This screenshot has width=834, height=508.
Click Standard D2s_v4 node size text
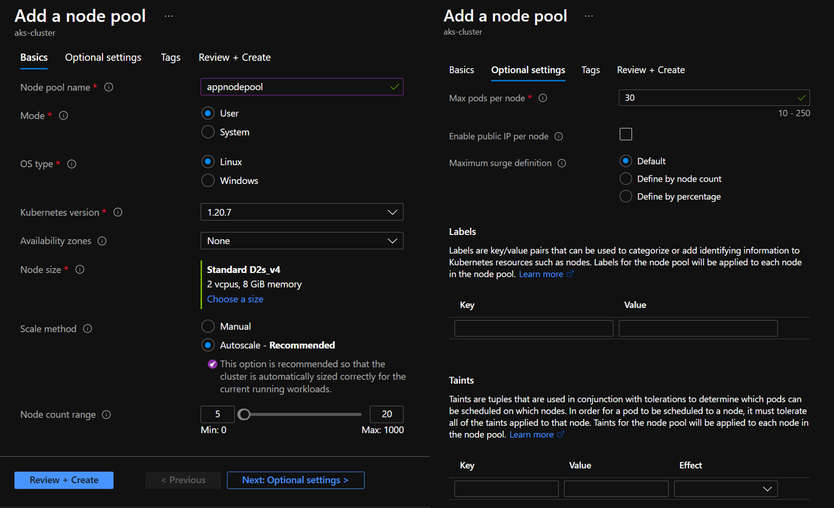tap(244, 270)
